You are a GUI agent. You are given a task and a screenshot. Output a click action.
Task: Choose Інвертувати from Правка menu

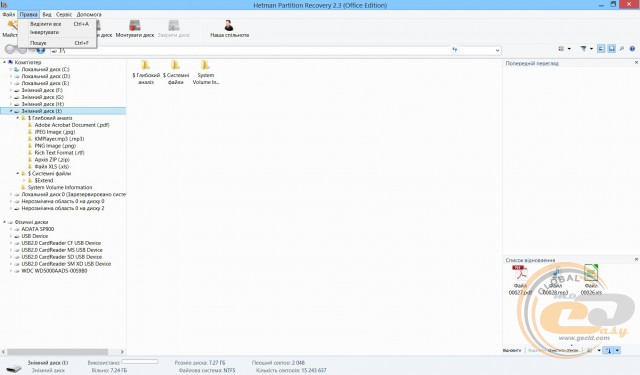pos(57,32)
